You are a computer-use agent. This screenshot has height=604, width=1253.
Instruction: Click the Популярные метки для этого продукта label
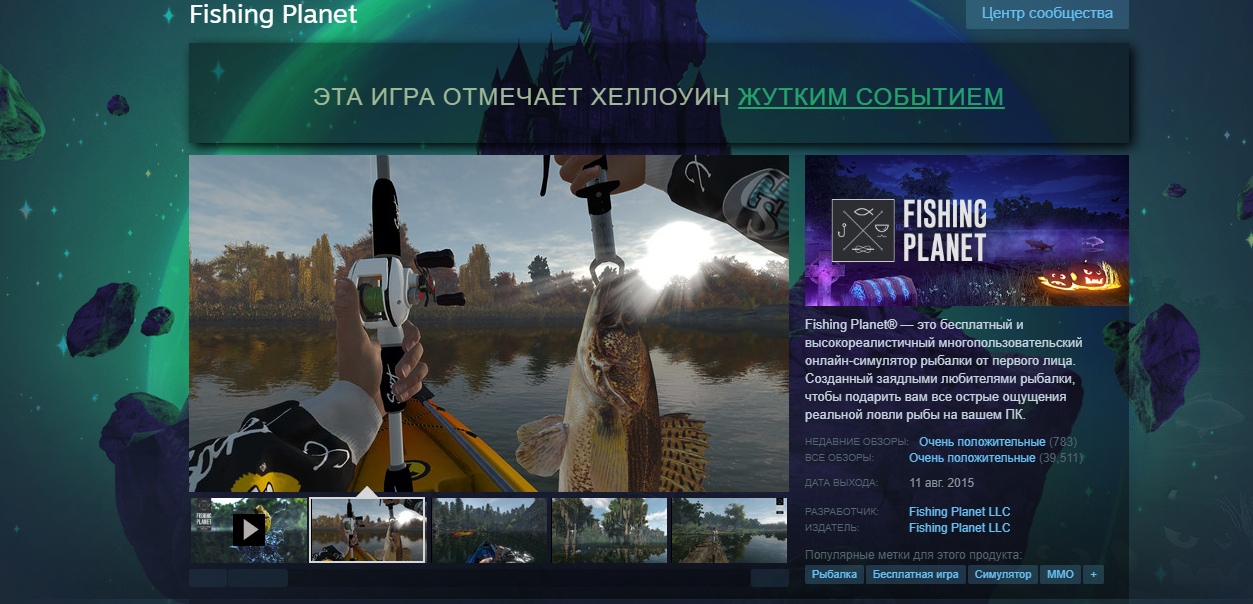913,555
